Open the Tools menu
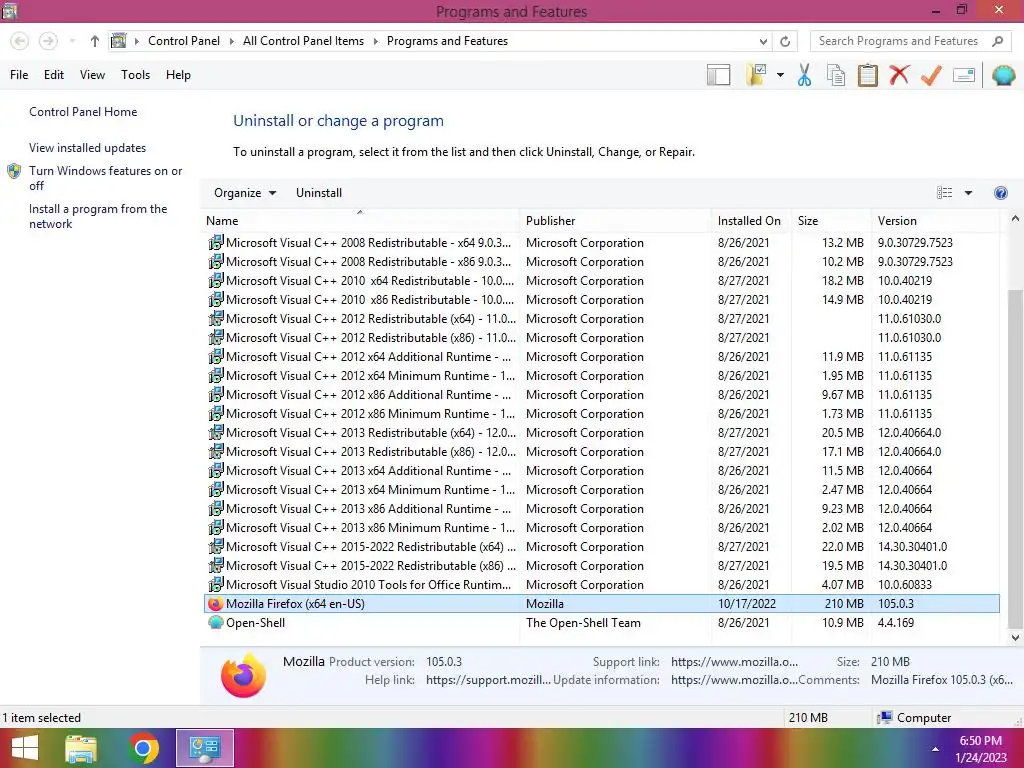Screen dimensions: 1024x768 point(135,75)
